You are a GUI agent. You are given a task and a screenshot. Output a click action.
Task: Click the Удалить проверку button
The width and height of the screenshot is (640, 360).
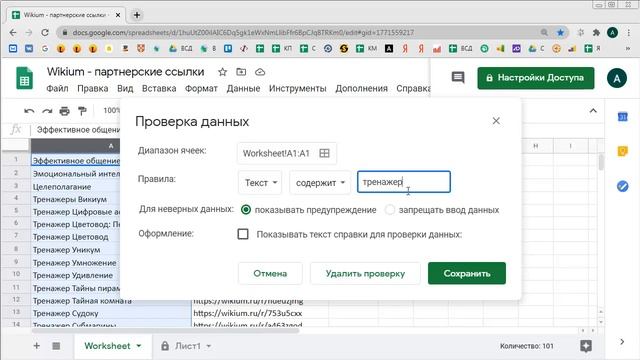click(365, 273)
